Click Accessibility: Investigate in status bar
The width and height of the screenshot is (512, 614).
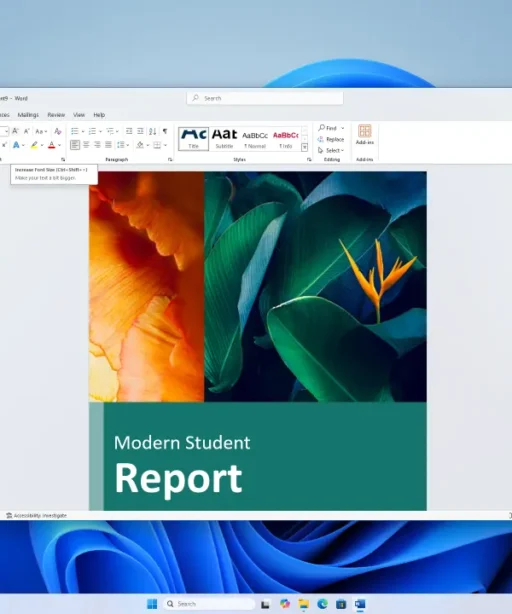tap(36, 515)
